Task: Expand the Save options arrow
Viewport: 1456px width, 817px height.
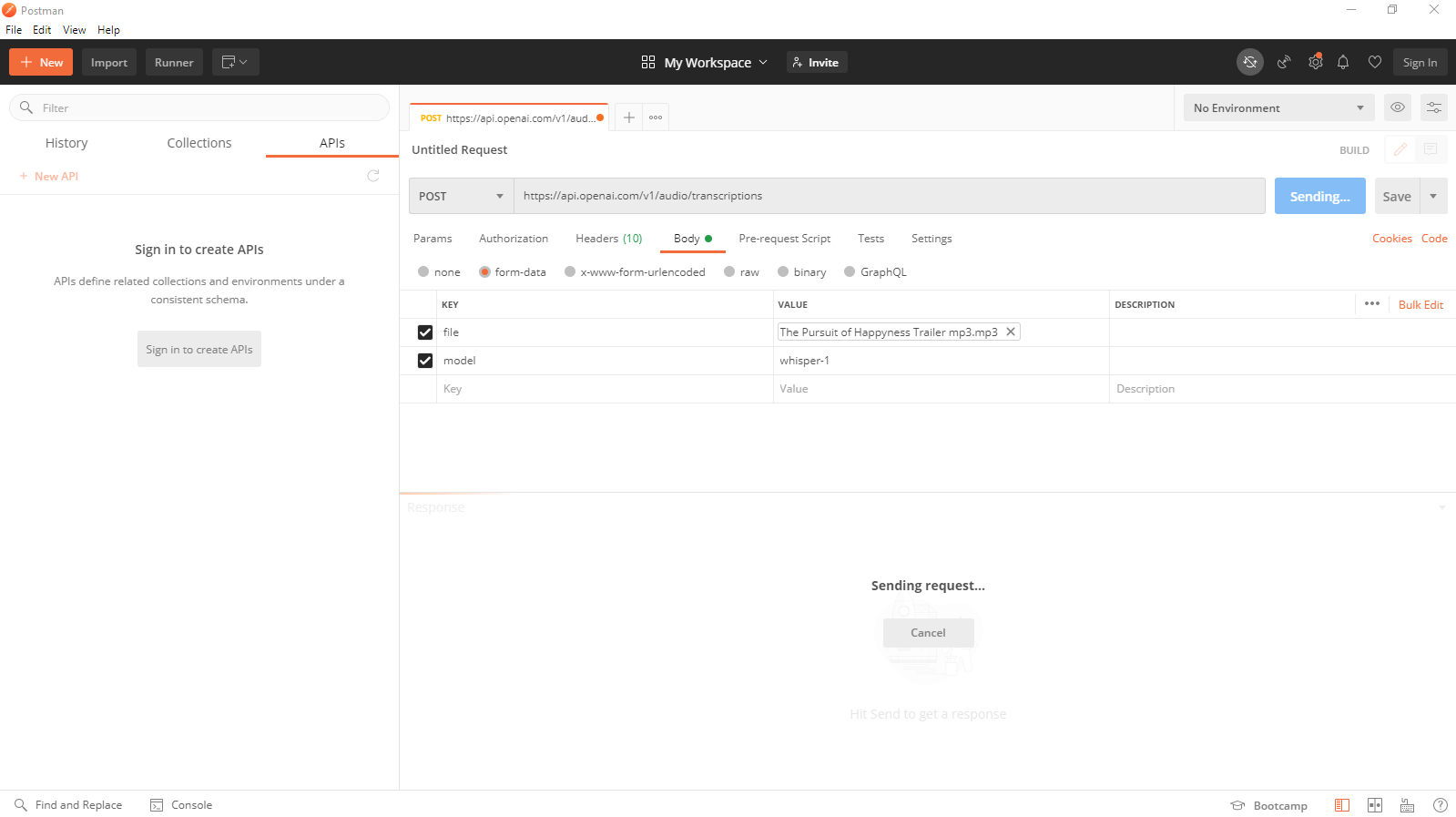Action: click(x=1433, y=196)
